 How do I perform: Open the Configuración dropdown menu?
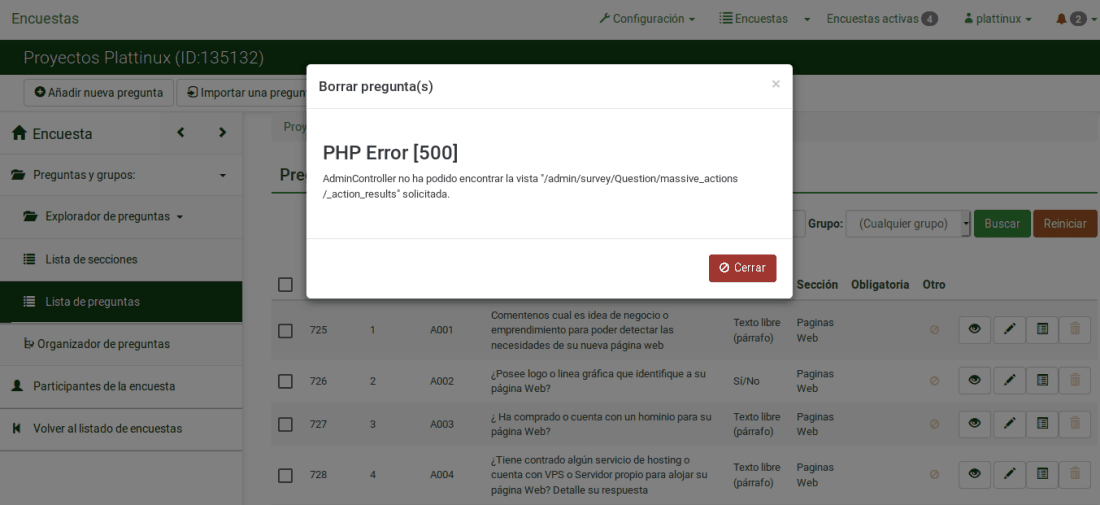647,19
